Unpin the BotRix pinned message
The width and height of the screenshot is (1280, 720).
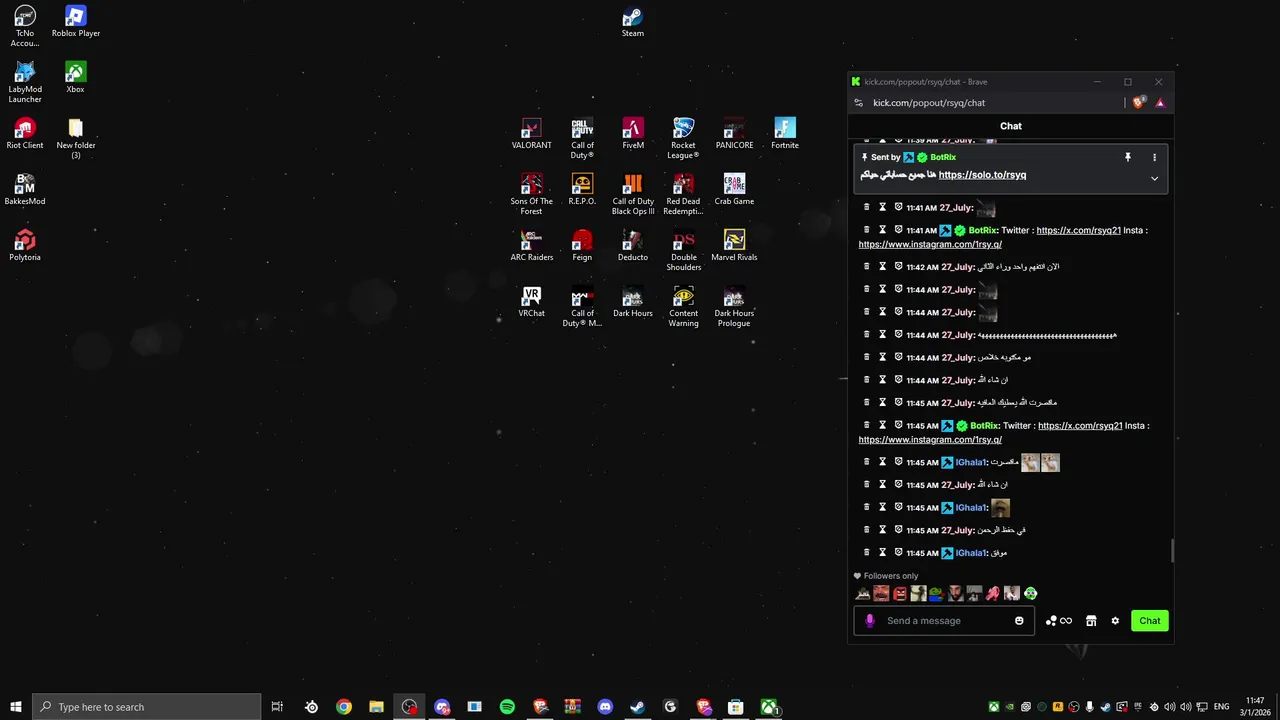(1127, 157)
